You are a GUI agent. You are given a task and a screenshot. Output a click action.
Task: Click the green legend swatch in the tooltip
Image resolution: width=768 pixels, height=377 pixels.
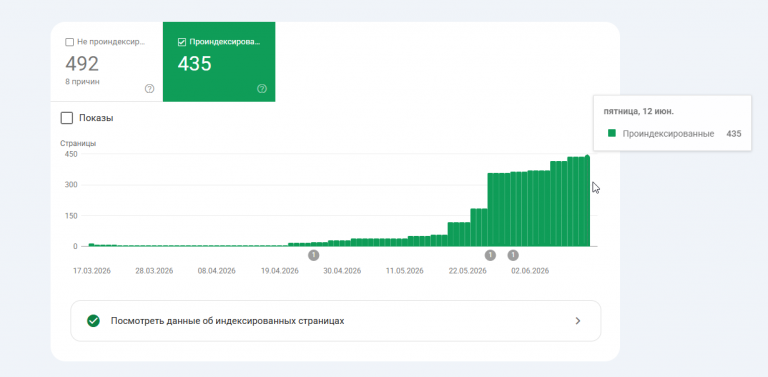[611, 133]
